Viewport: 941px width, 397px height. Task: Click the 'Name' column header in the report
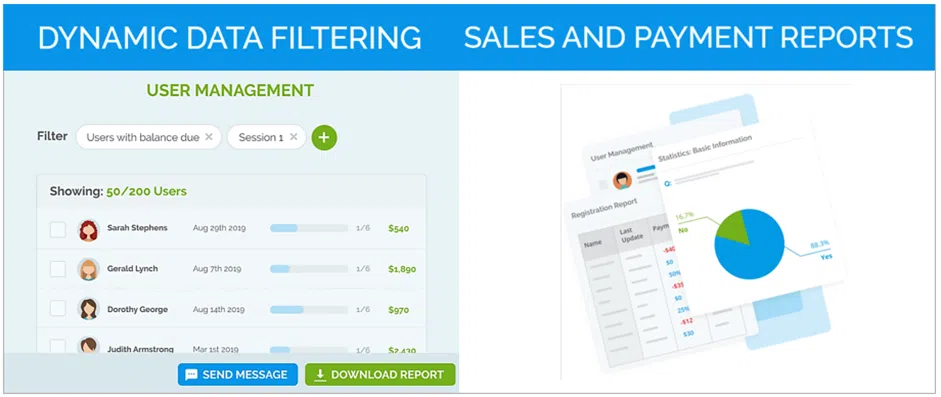pos(593,244)
